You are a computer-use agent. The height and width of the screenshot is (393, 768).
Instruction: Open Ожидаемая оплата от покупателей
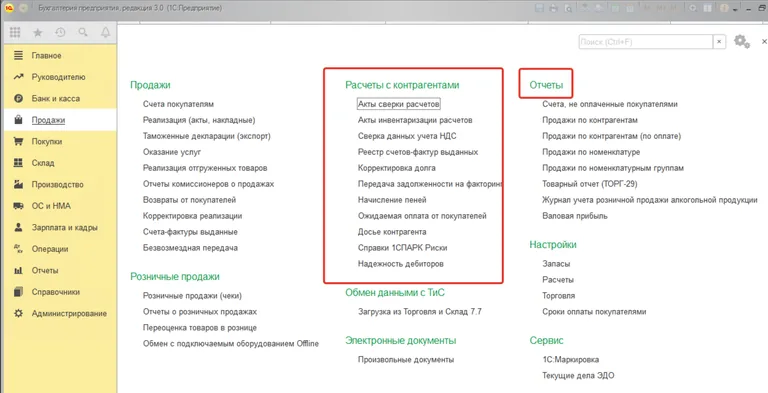point(422,216)
